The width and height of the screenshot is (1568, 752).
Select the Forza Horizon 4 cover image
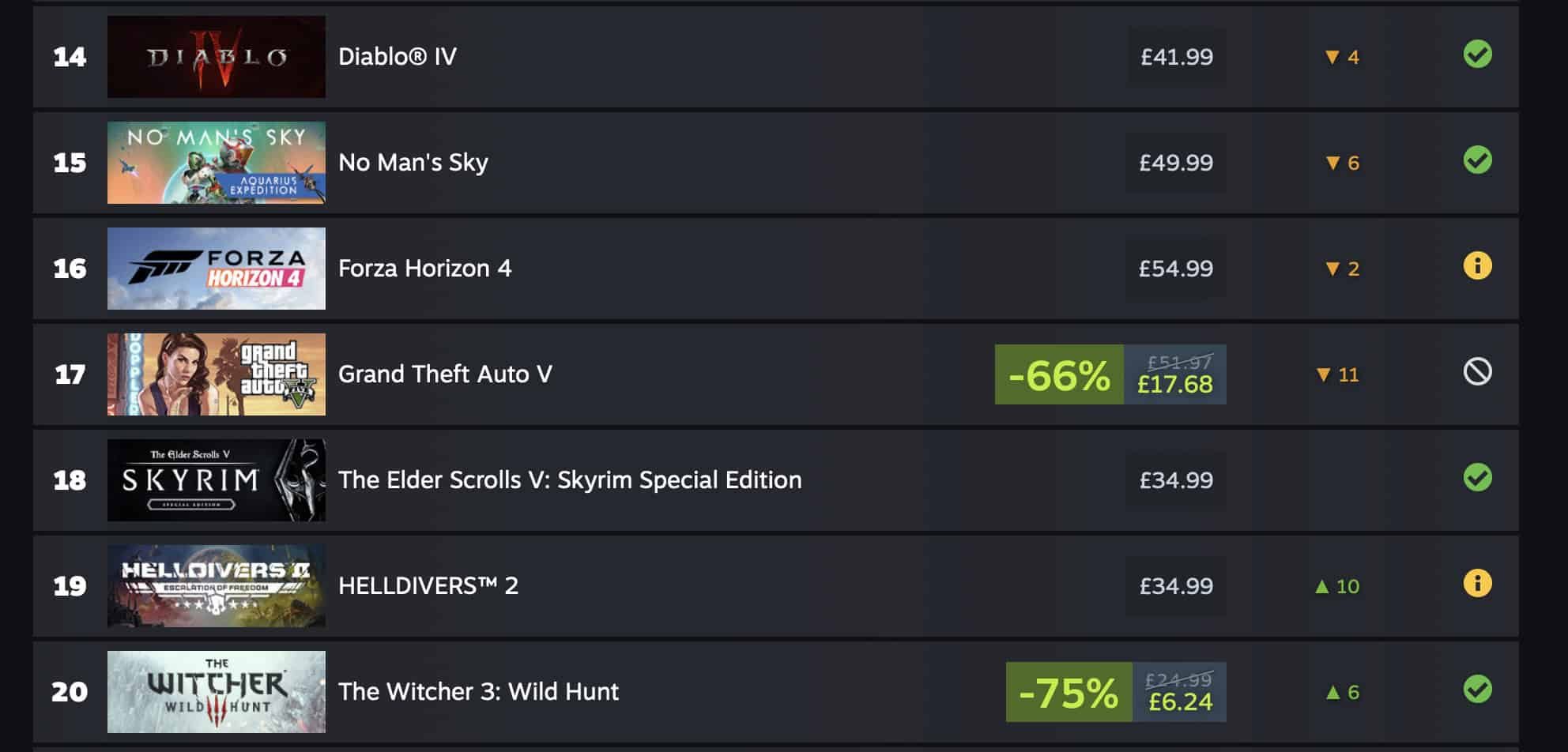coord(216,269)
